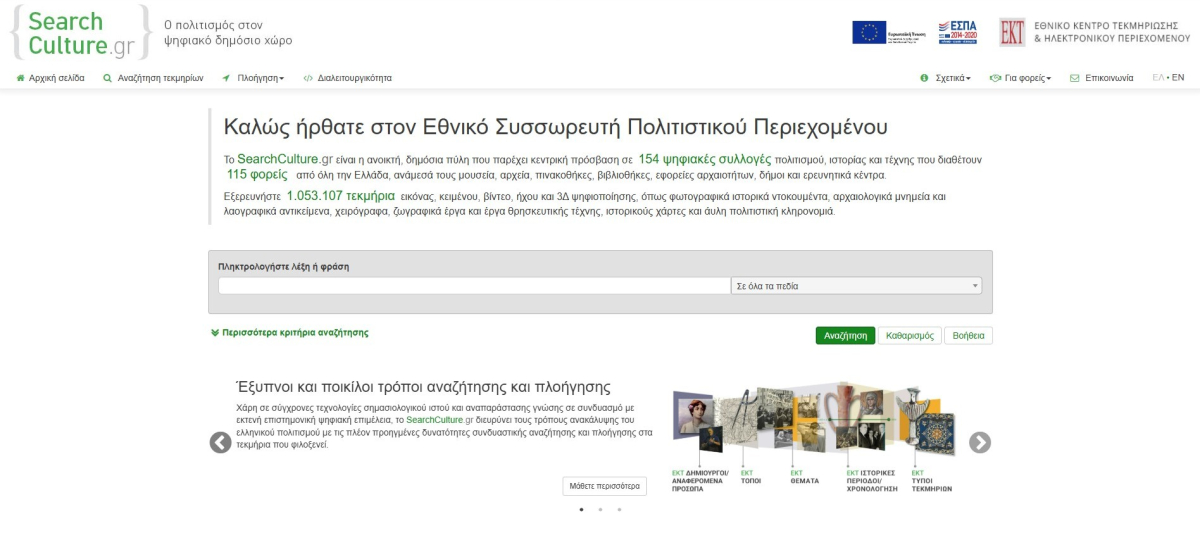Click the Καθαρισμός clear button

point(910,336)
